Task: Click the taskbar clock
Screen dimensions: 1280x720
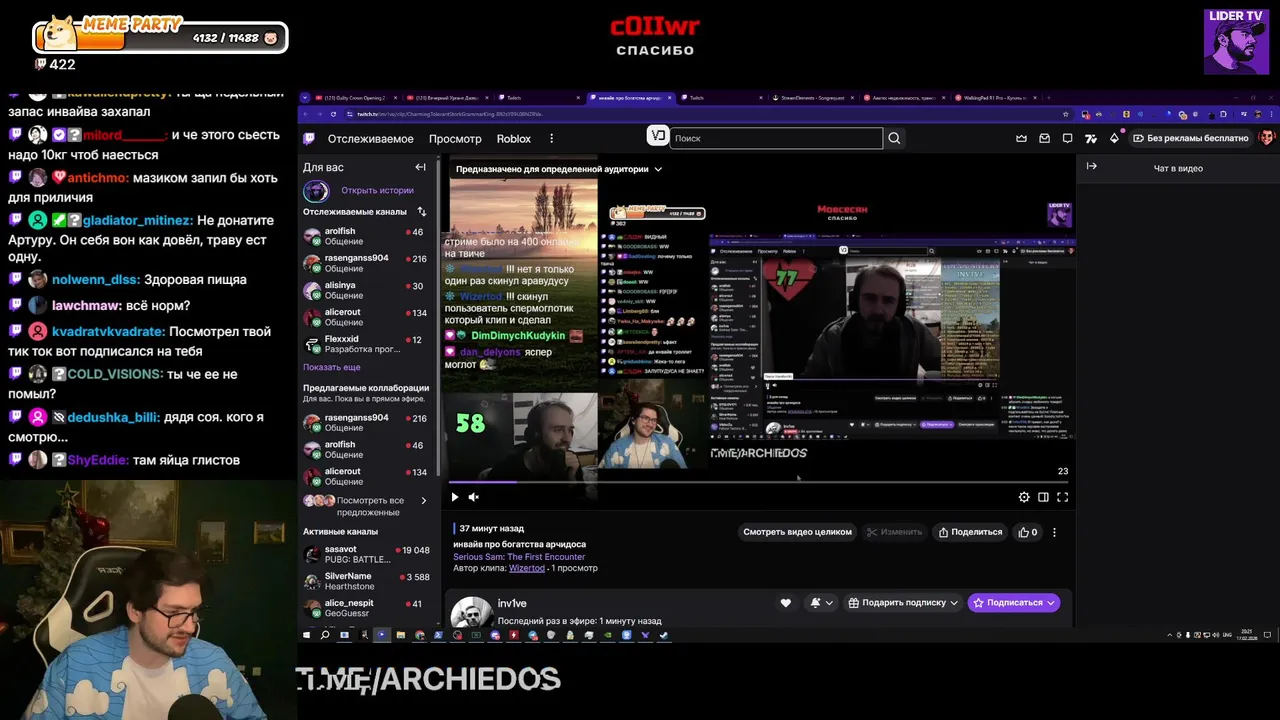Action: tap(1246, 635)
